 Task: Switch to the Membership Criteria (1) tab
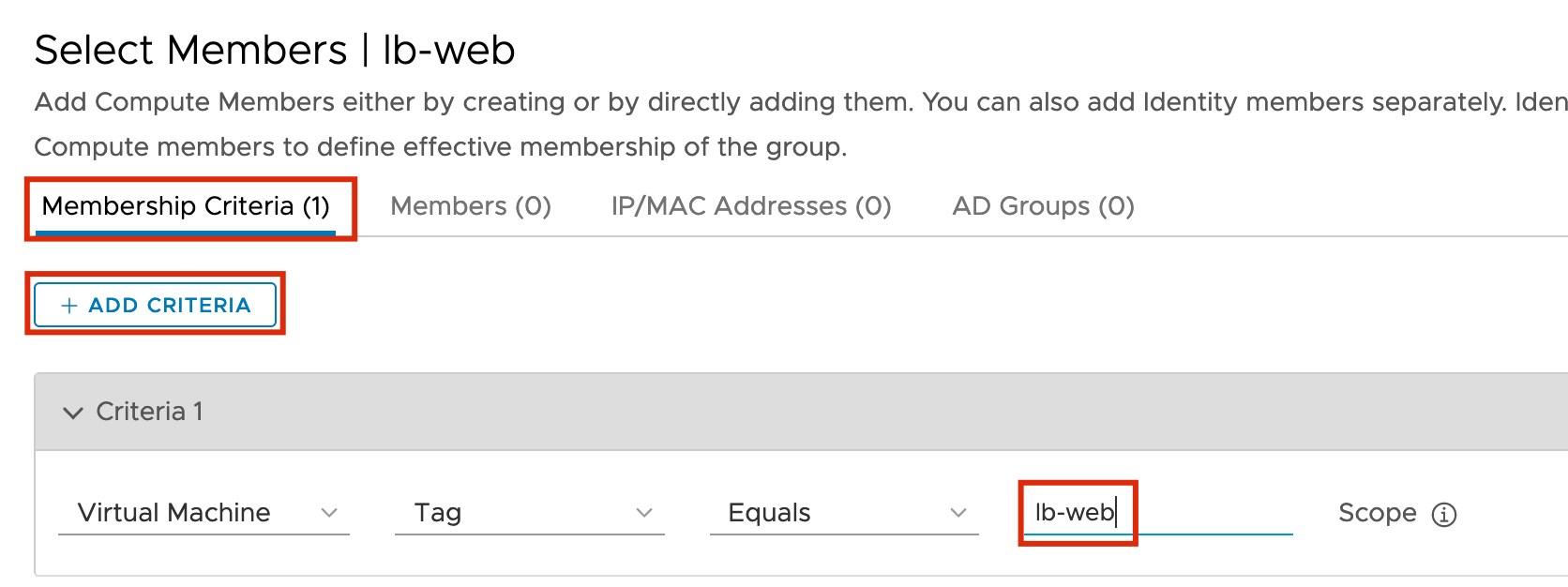(x=186, y=206)
